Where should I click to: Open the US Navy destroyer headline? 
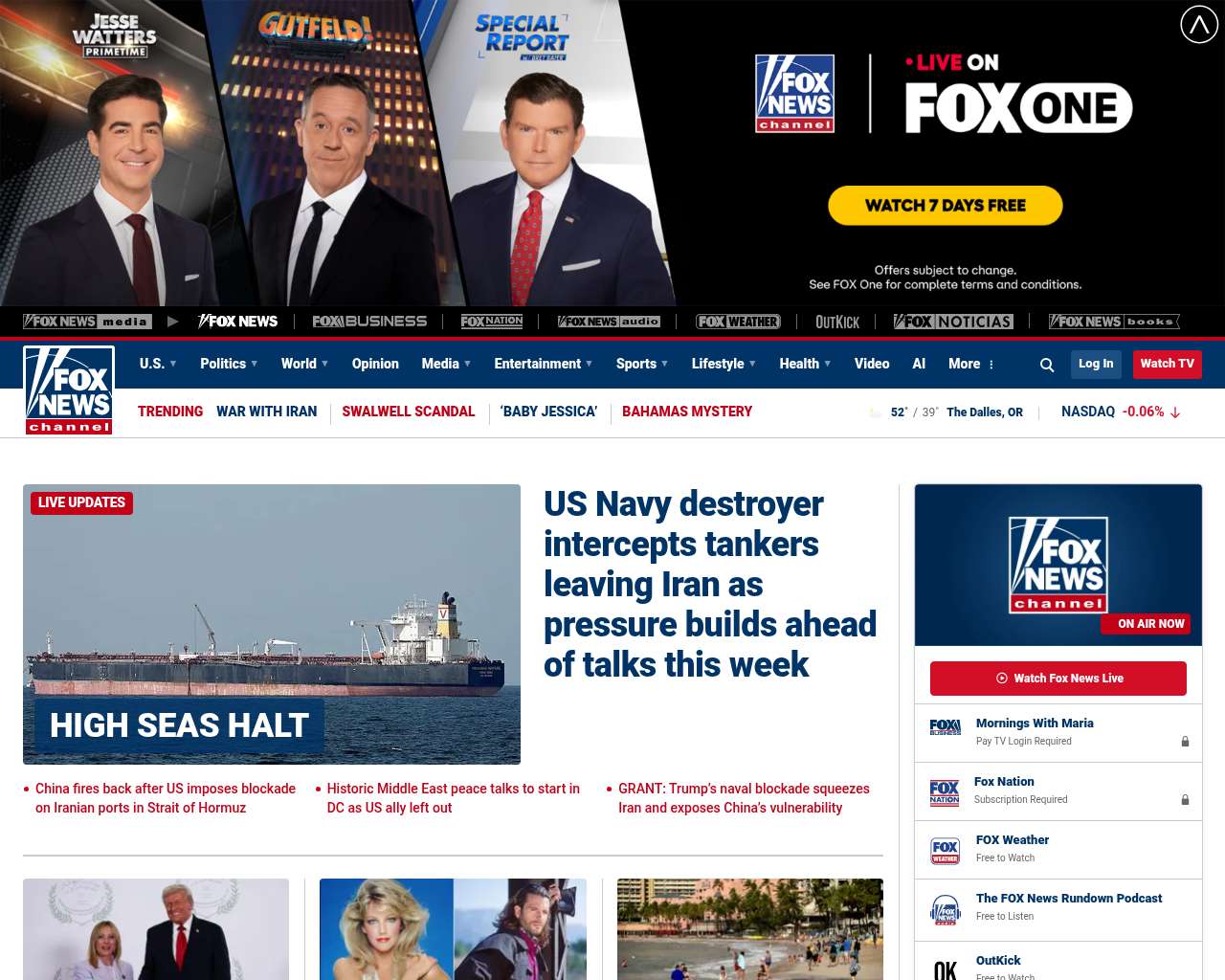pyautogui.click(x=710, y=584)
